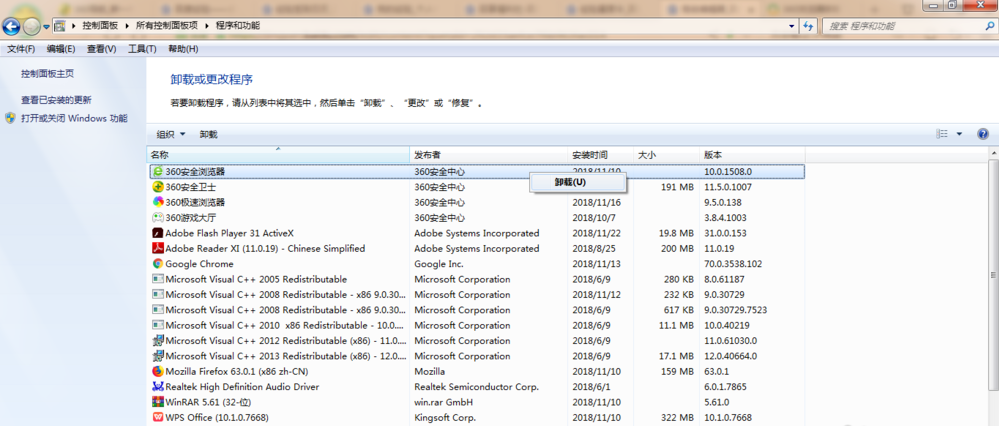Screen dimensions: 999x426
Task: Open the 查看(V) menu
Action: [101, 48]
